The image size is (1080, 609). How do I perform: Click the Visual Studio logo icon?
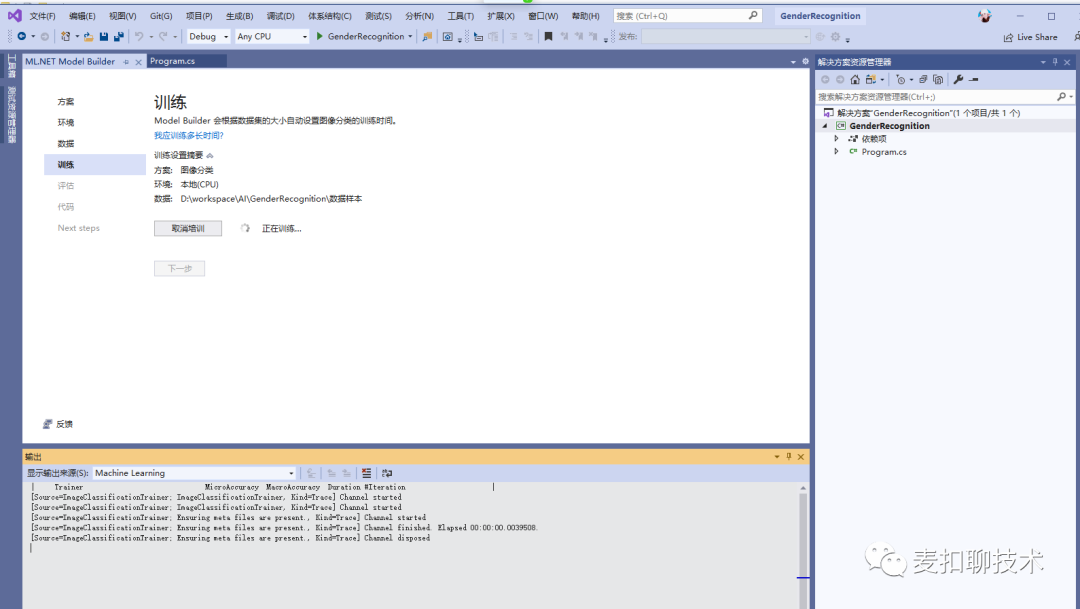(14, 15)
